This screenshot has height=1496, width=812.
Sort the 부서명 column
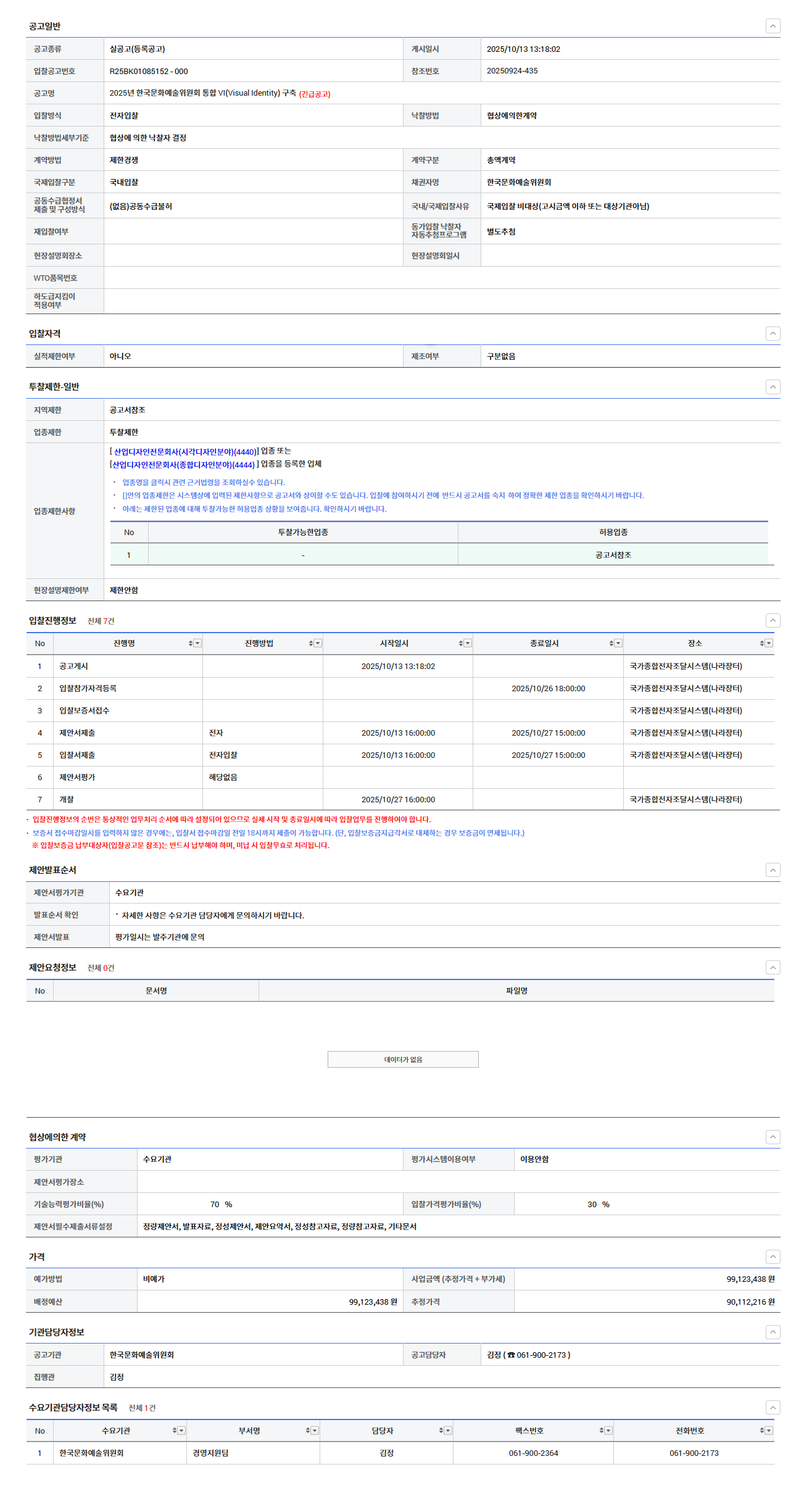pyautogui.click(x=307, y=1431)
